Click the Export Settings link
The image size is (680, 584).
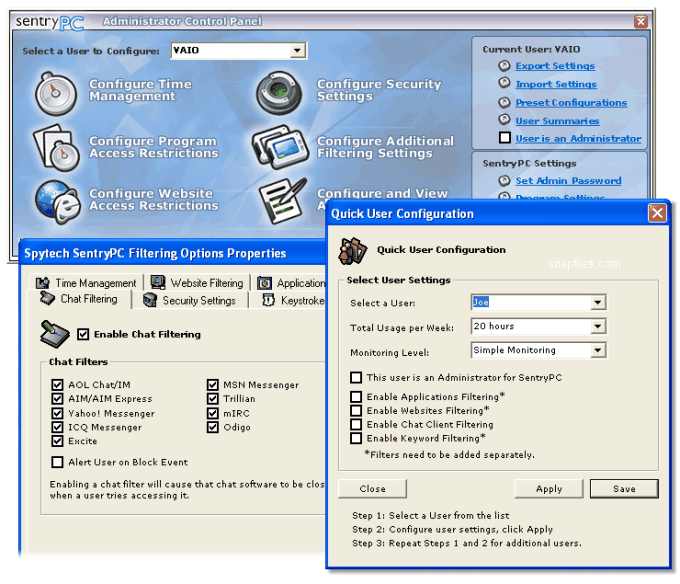pyautogui.click(x=555, y=66)
